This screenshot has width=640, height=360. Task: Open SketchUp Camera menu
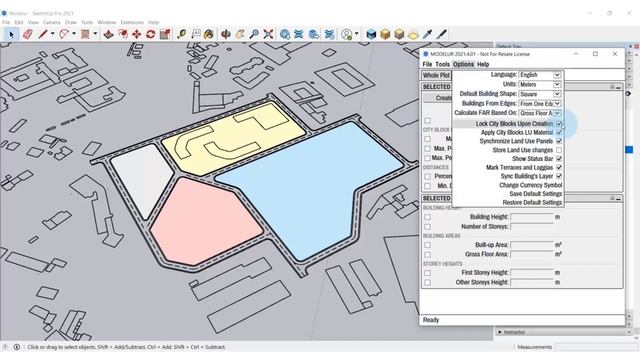[x=51, y=22]
